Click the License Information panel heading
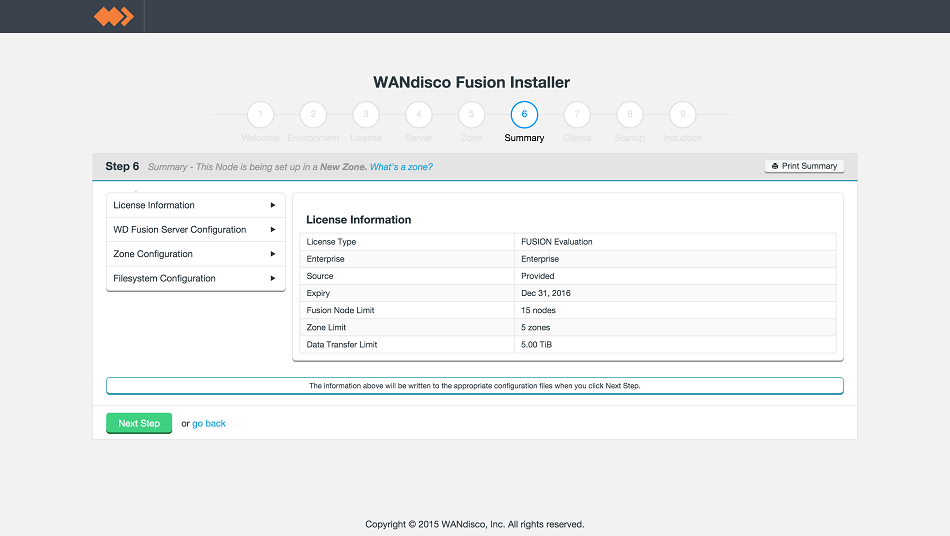 pyautogui.click(x=359, y=220)
